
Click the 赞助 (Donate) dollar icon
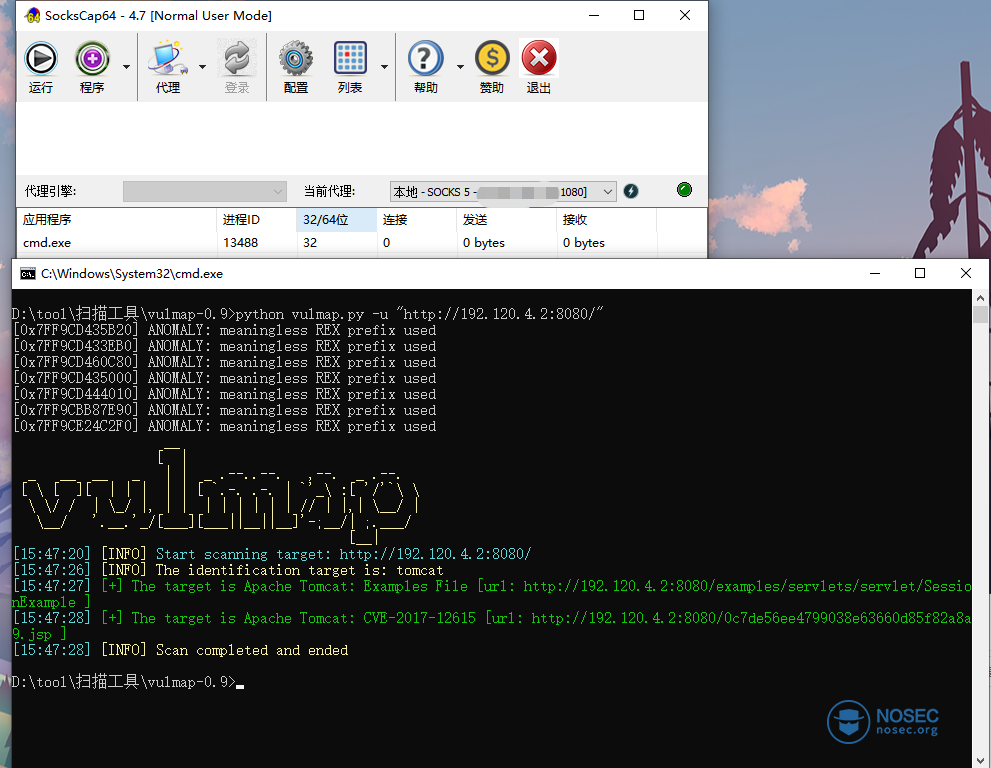coord(492,59)
